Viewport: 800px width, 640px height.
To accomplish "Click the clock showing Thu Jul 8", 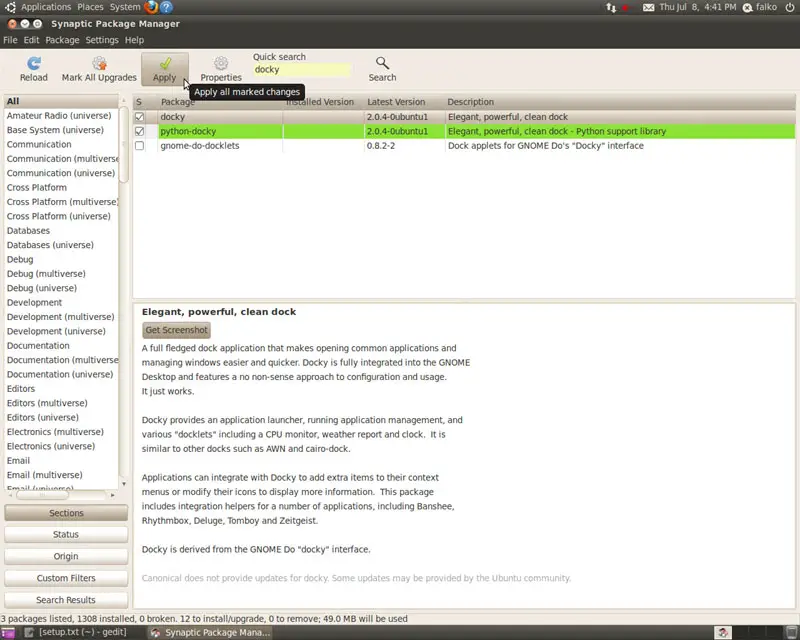I will 697,7.
